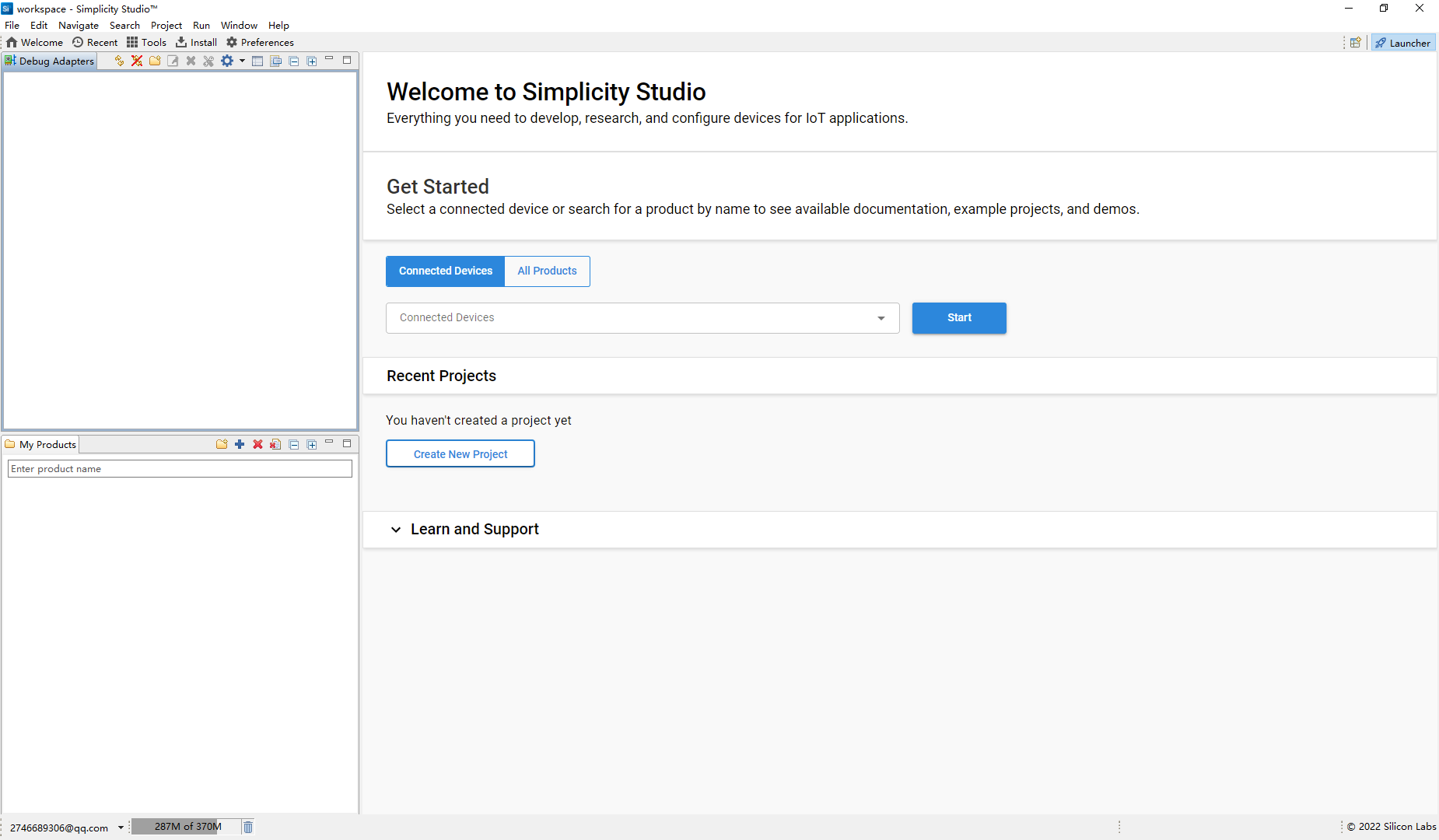The width and height of the screenshot is (1439, 840).
Task: Click the new folder icon in Debug Adapters
Action: tap(155, 61)
